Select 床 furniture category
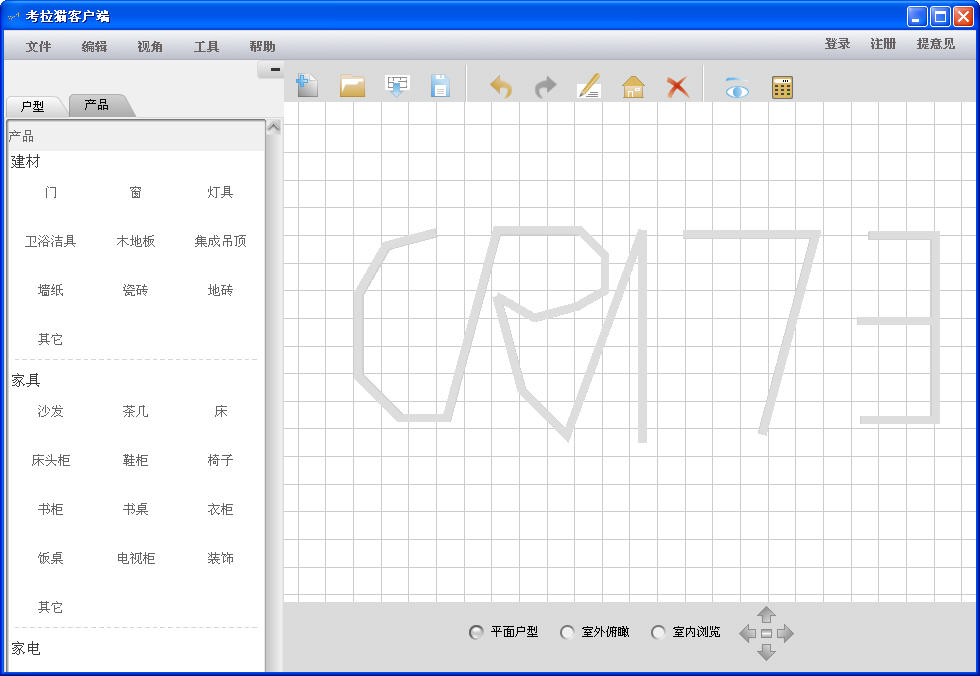Screen dimensions: 980x676 pyautogui.click(x=221, y=411)
